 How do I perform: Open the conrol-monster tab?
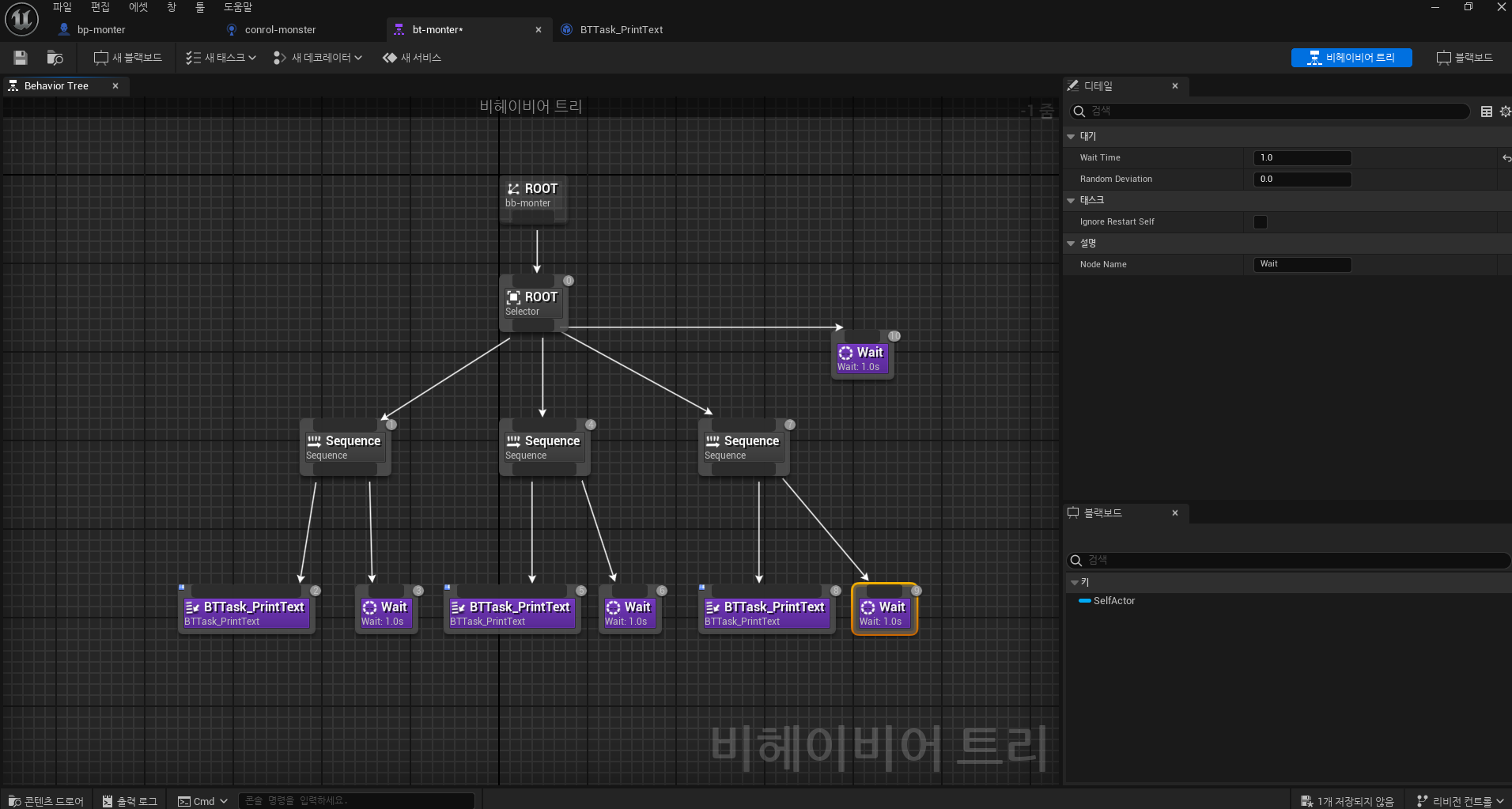tap(280, 30)
